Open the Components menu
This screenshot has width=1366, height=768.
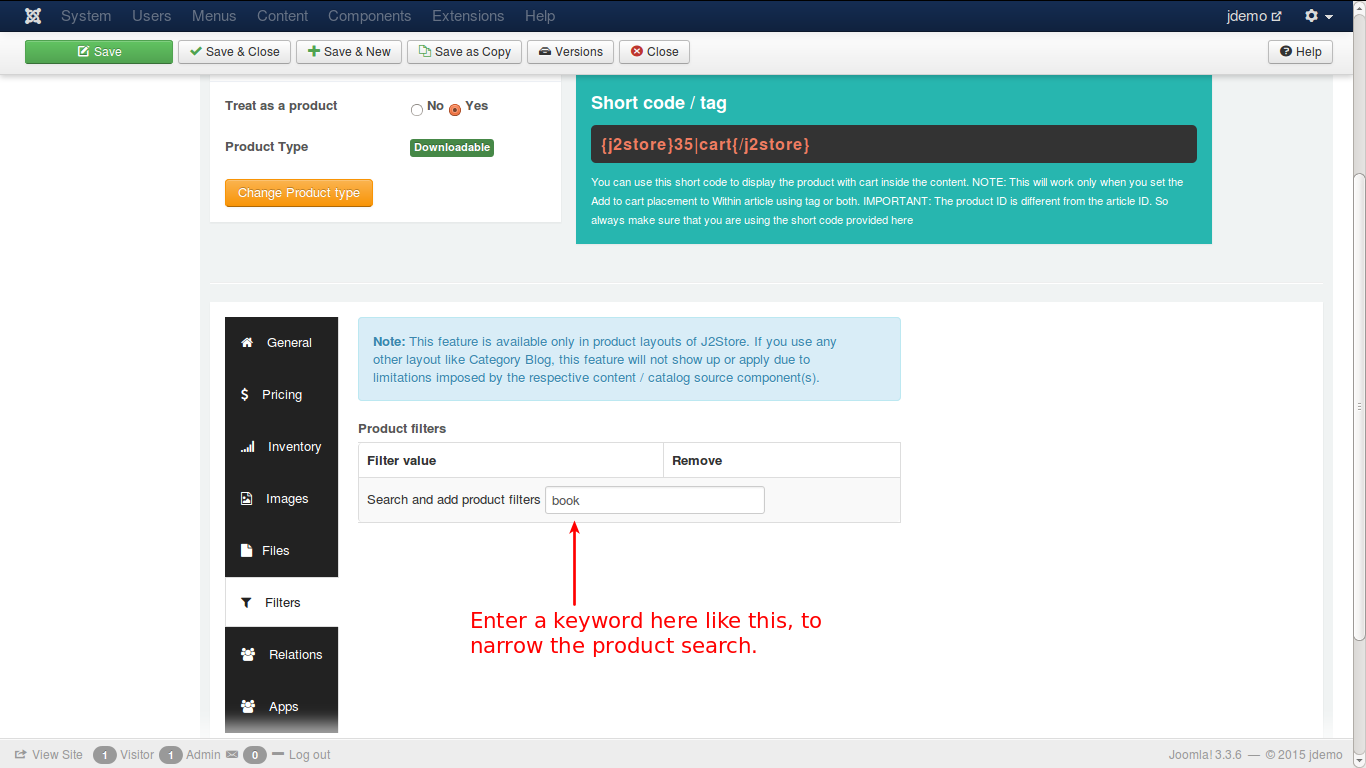click(x=369, y=16)
